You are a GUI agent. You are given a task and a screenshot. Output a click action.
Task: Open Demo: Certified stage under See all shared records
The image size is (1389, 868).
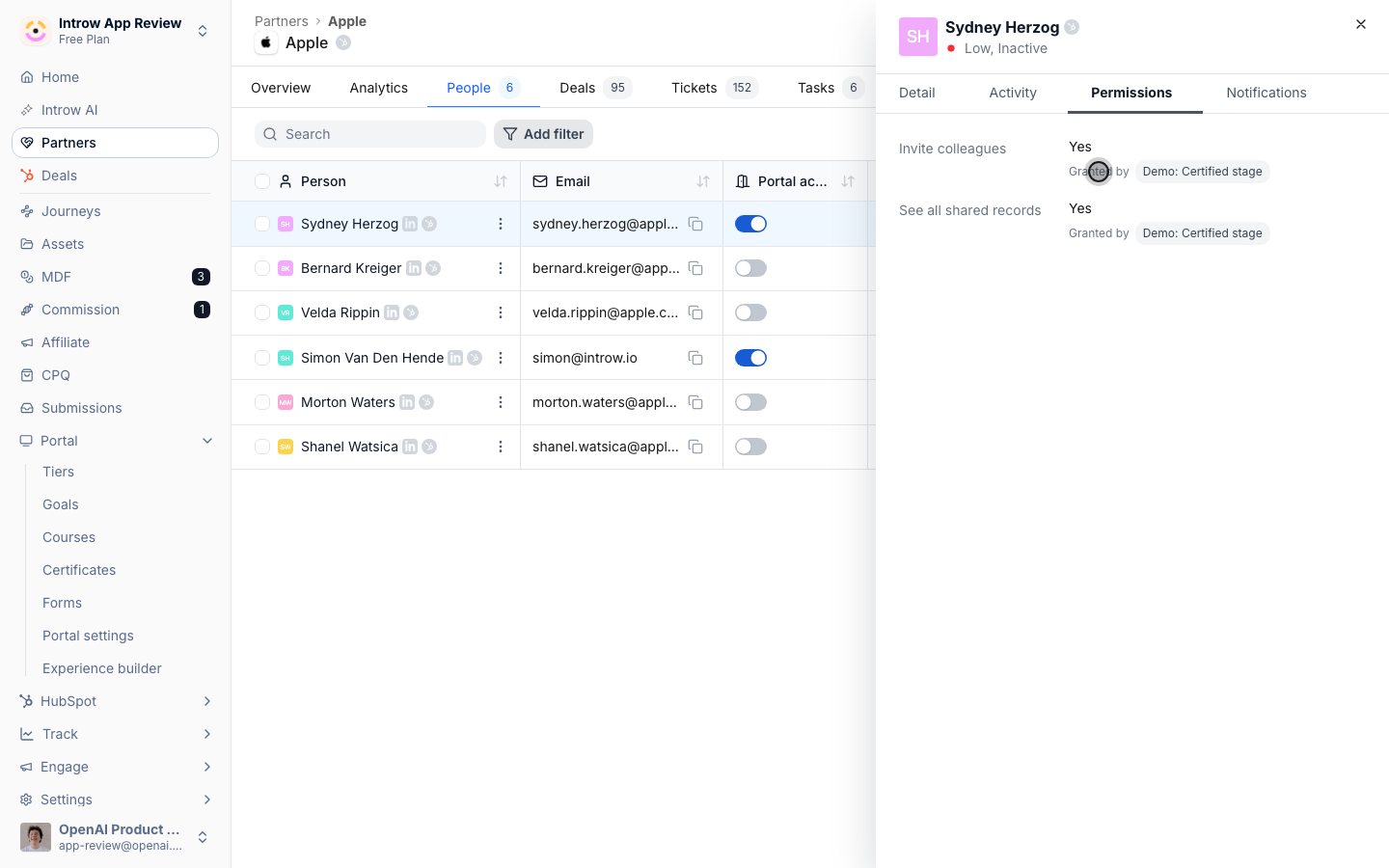(1202, 233)
